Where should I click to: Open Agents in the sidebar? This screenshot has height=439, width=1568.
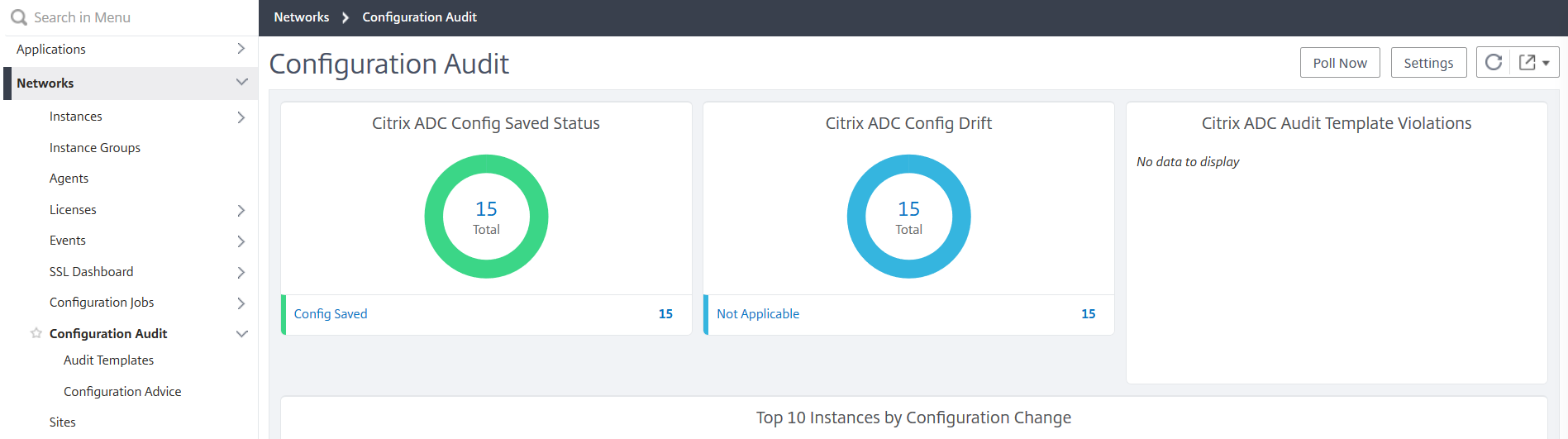(69, 179)
